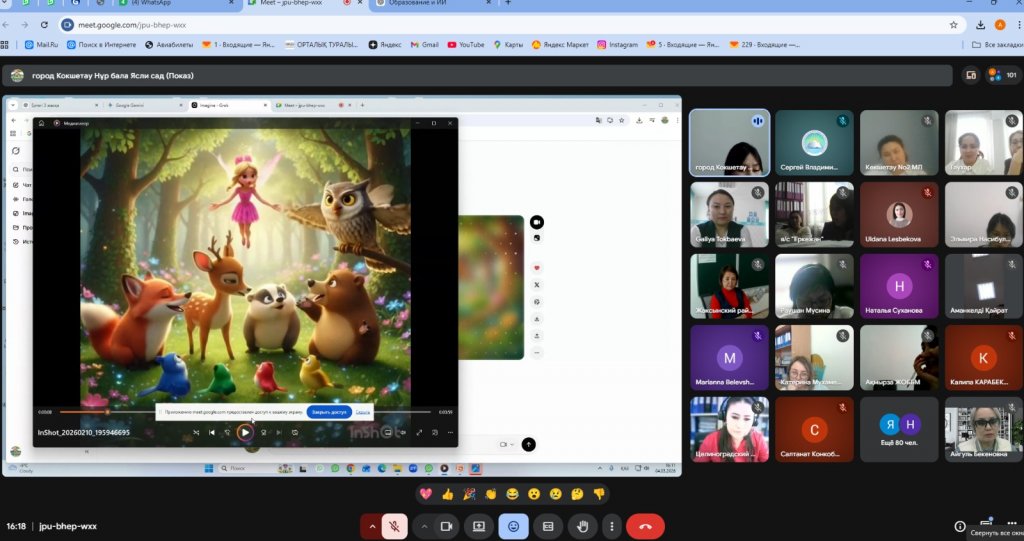This screenshot has width=1024, height=541.
Task: Open the Gmail bookmark
Action: pos(424,45)
